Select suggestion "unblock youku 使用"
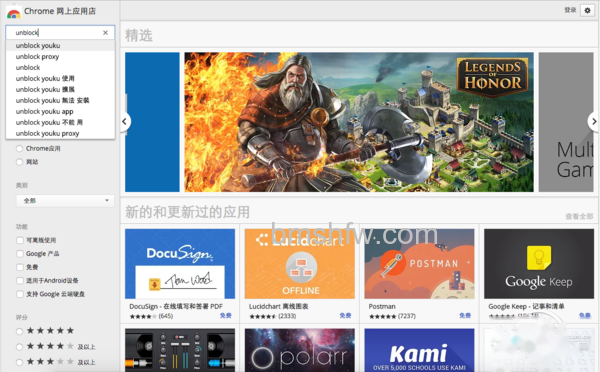The height and width of the screenshot is (372, 600). click(60, 78)
